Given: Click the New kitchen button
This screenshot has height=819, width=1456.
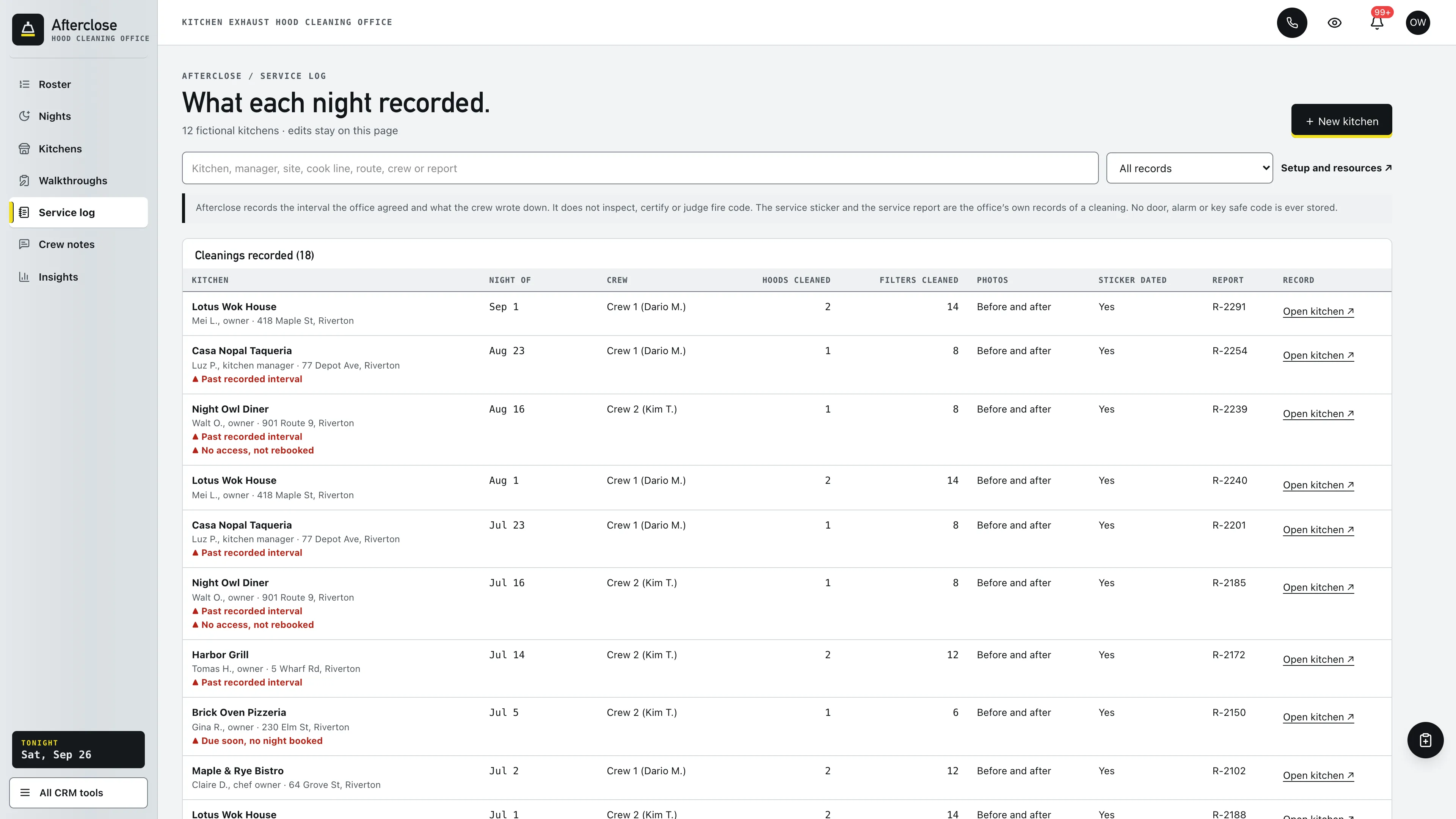Looking at the screenshot, I should pyautogui.click(x=1341, y=121).
